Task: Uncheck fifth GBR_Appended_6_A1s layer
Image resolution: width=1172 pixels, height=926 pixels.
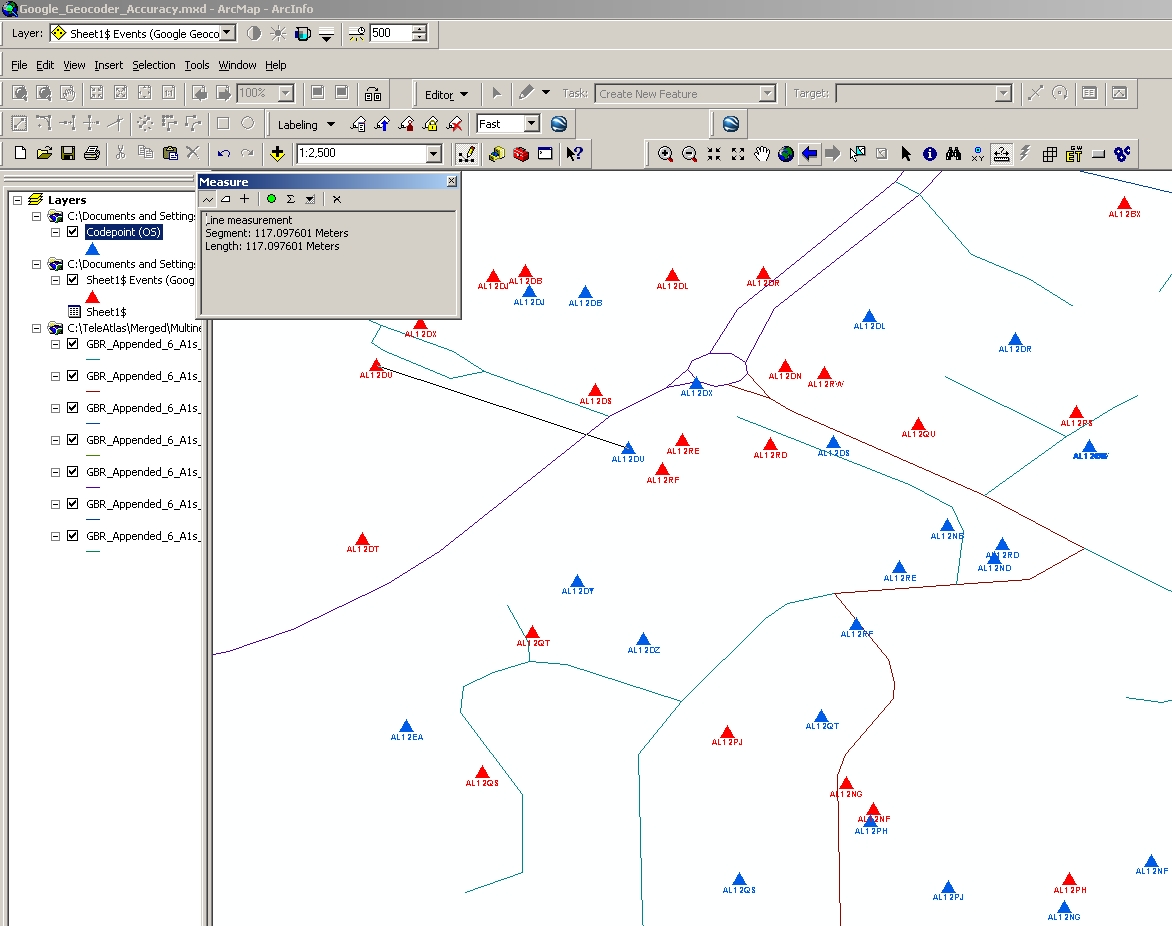Action: (73, 472)
